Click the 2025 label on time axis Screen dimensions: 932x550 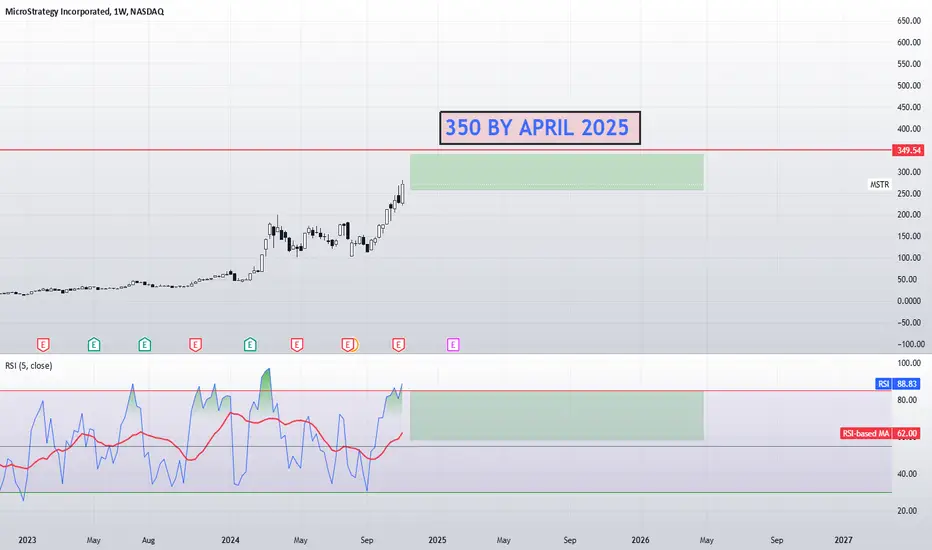[x=437, y=540]
